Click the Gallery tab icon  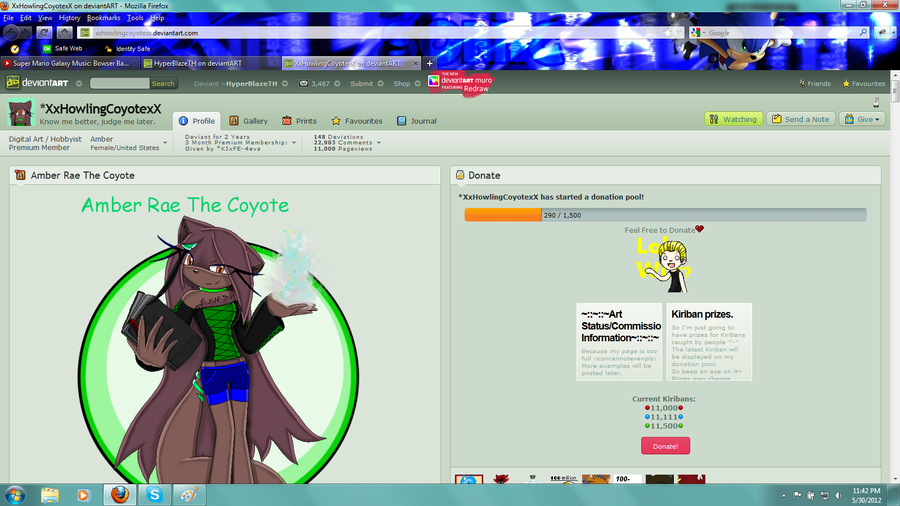coord(234,121)
